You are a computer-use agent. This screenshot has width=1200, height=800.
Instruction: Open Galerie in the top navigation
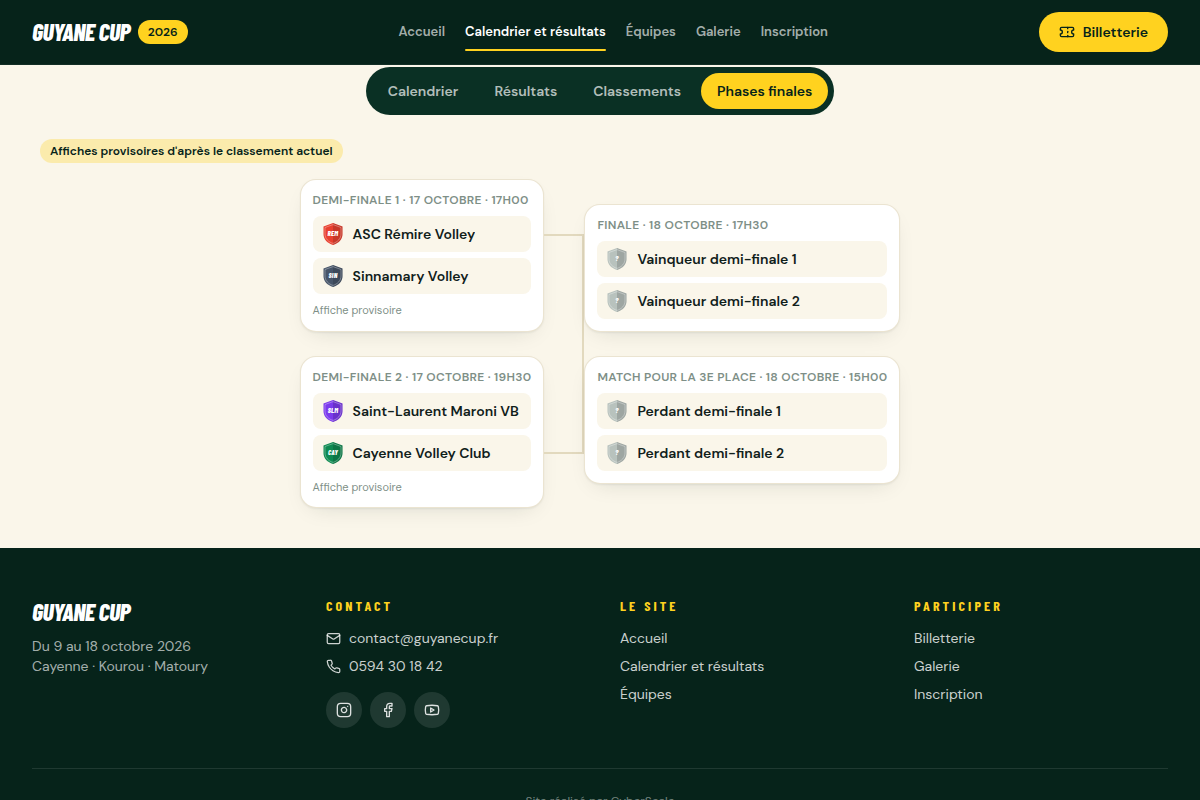pyautogui.click(x=718, y=32)
